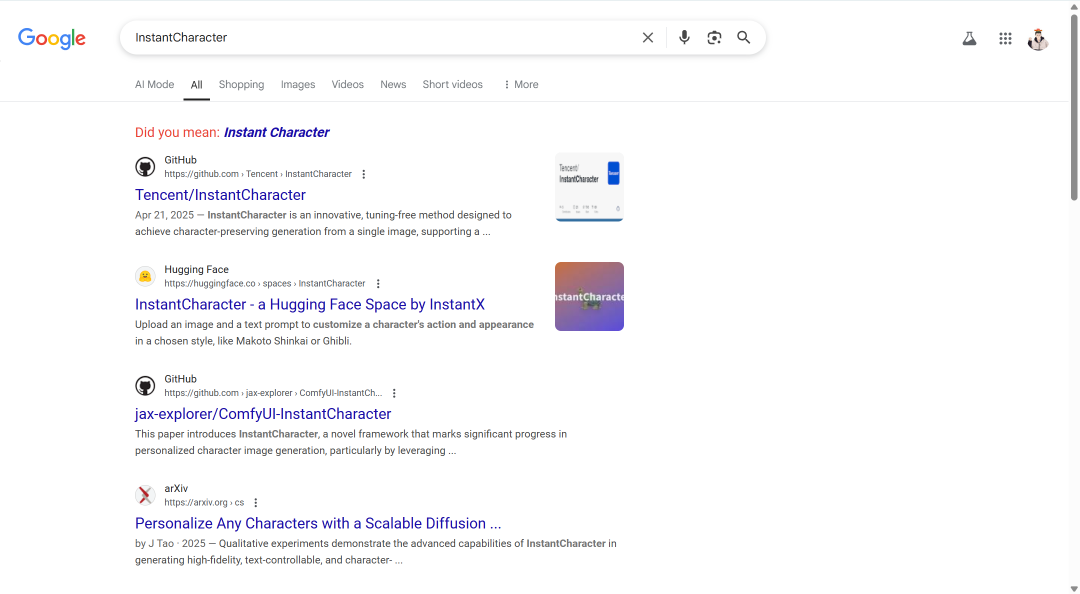This screenshot has height=594, width=1080.
Task: Click the 'arXiv' site name
Action: point(176,489)
